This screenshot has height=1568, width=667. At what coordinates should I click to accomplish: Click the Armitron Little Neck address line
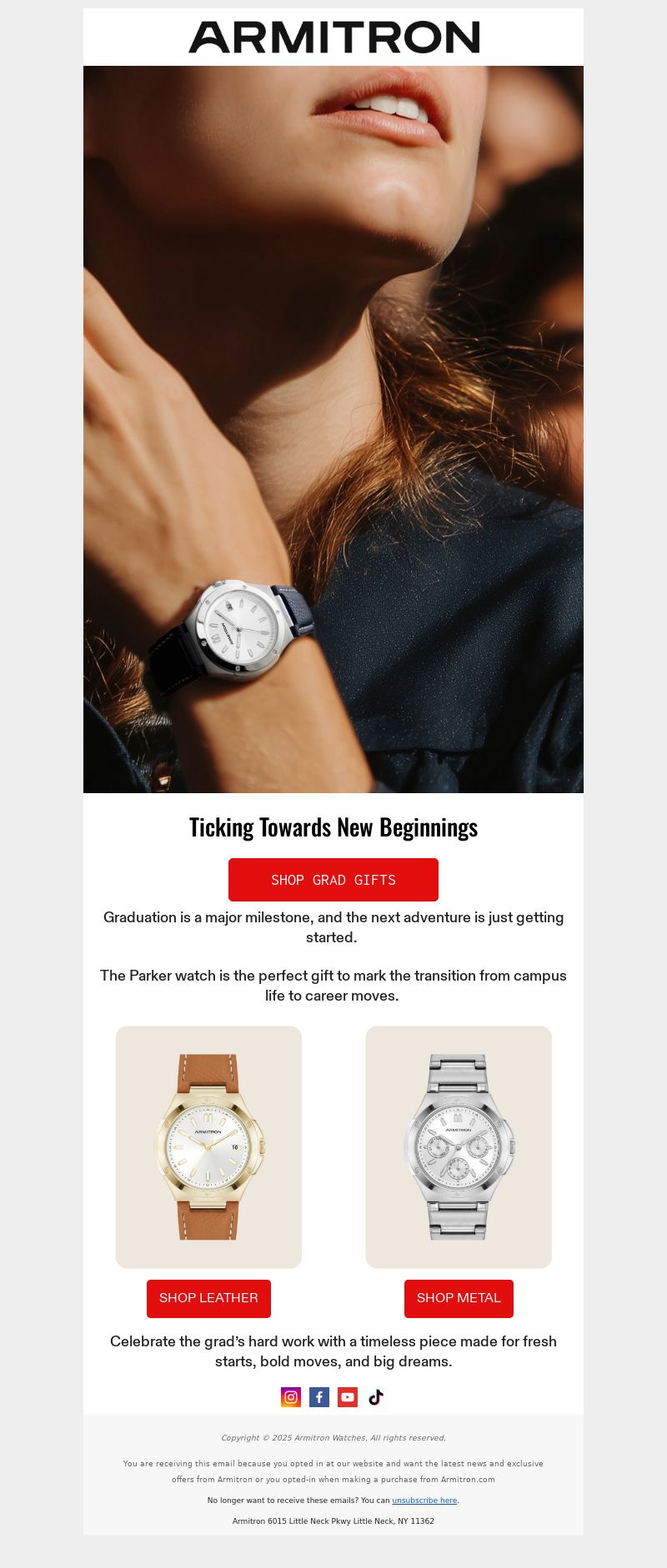(x=333, y=1521)
